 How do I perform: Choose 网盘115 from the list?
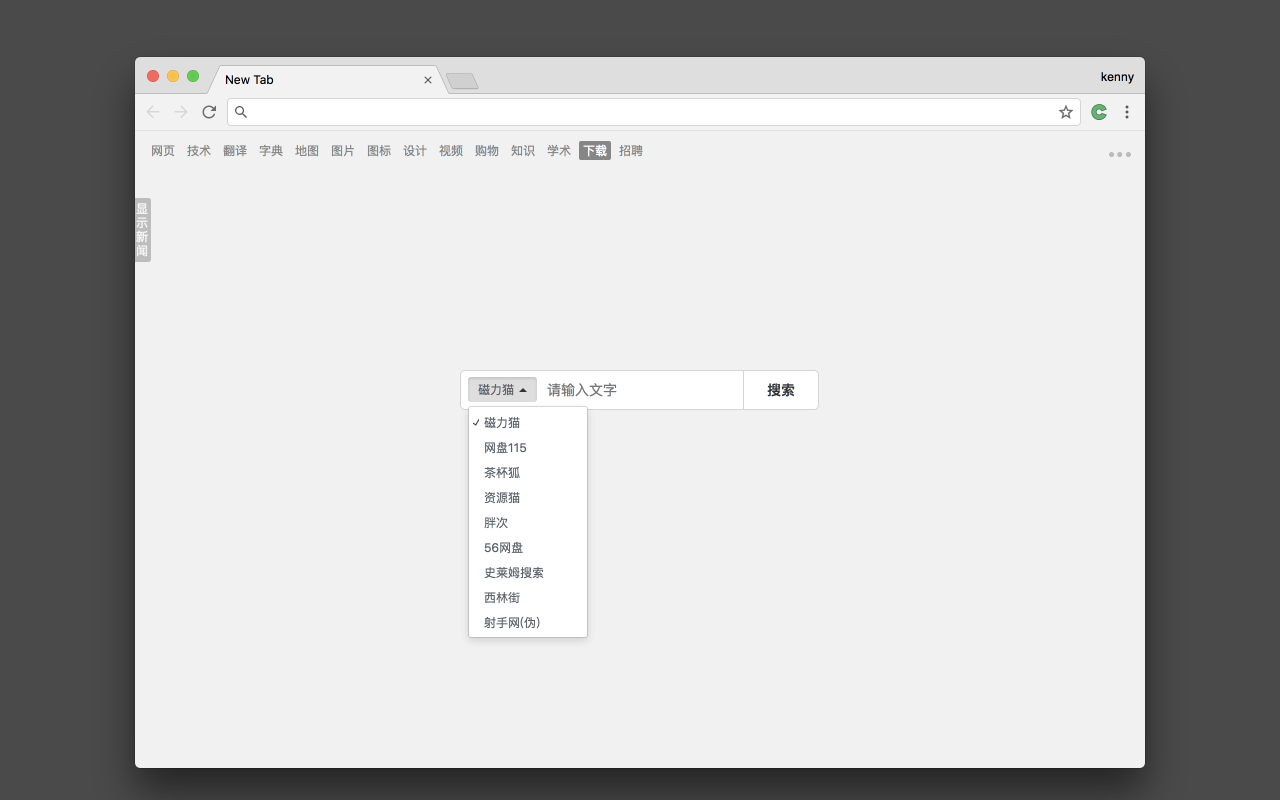(x=528, y=448)
